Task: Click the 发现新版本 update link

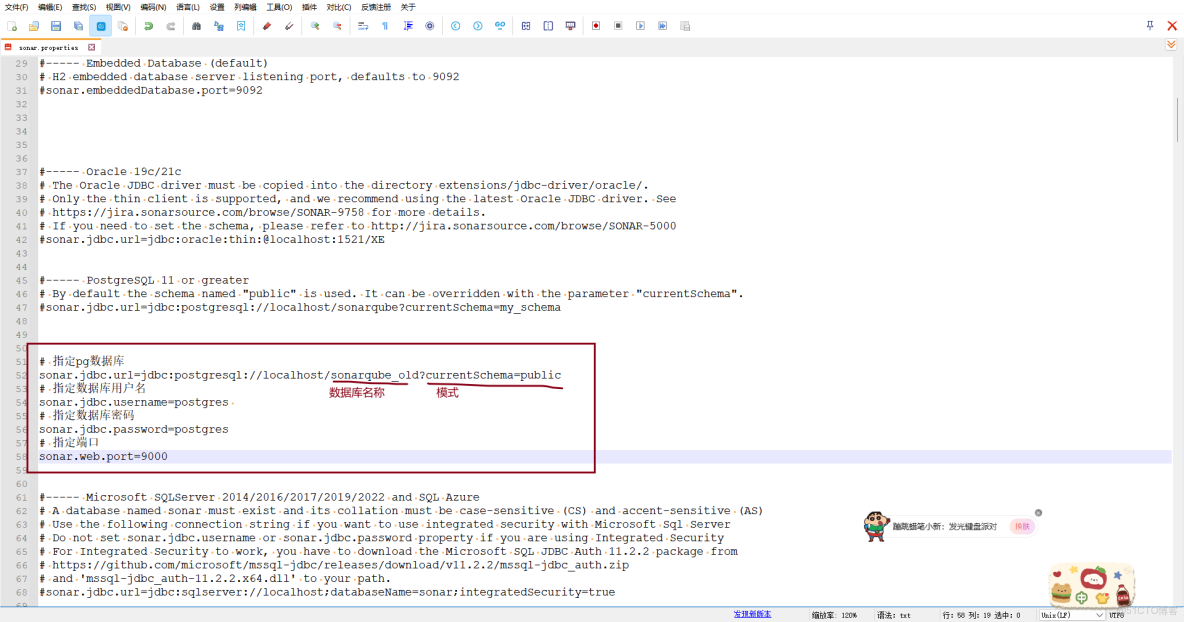Action: (752, 613)
